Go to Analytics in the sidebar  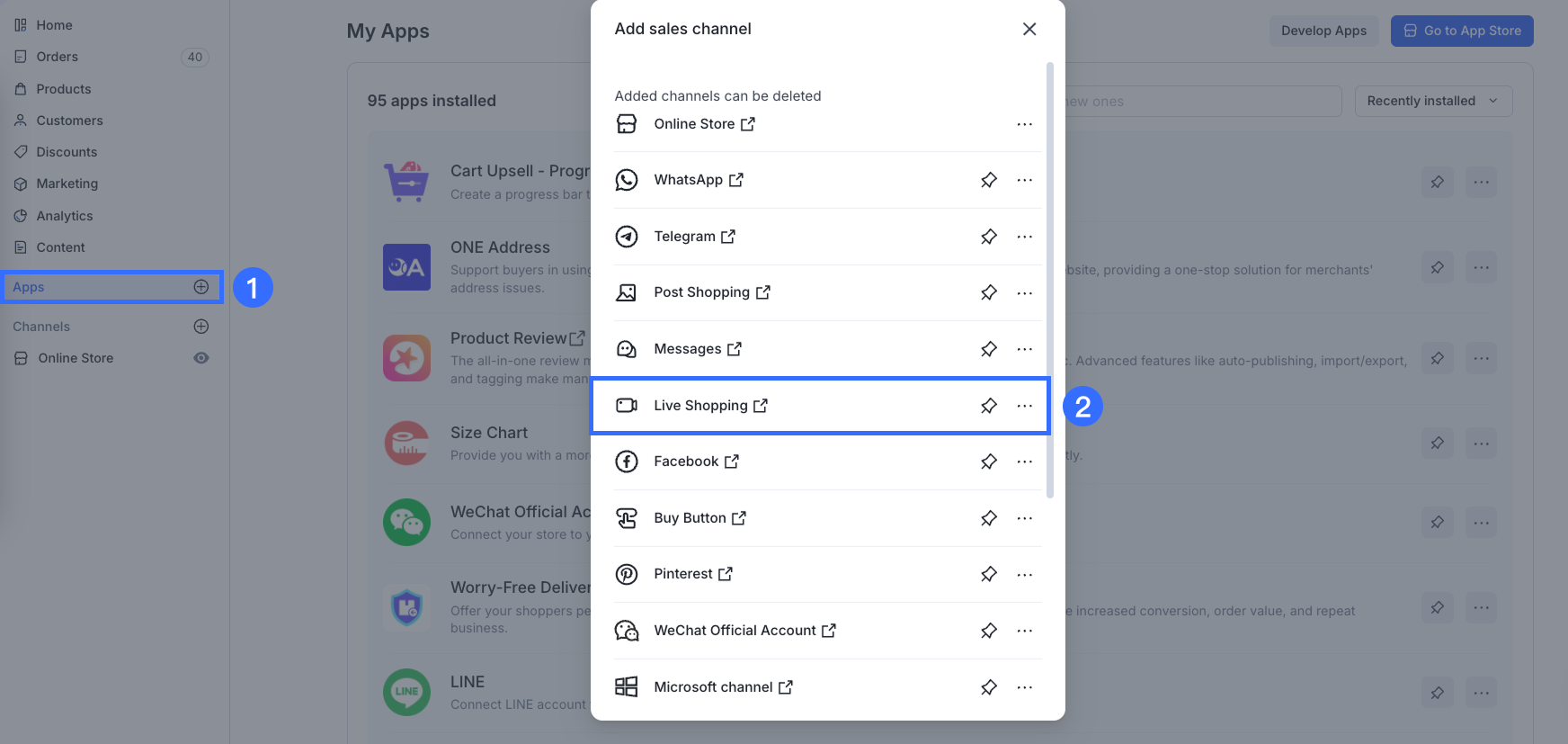click(65, 216)
